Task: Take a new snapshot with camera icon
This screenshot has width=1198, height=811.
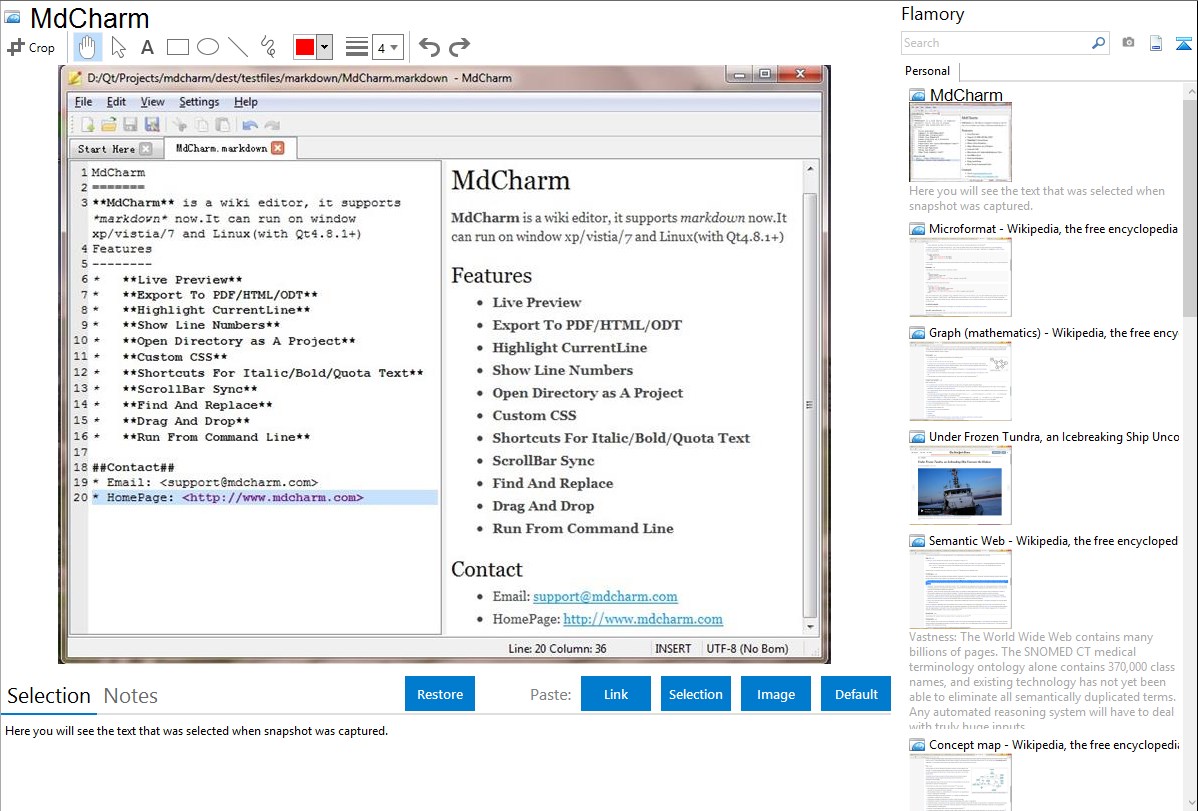Action: pos(1128,43)
